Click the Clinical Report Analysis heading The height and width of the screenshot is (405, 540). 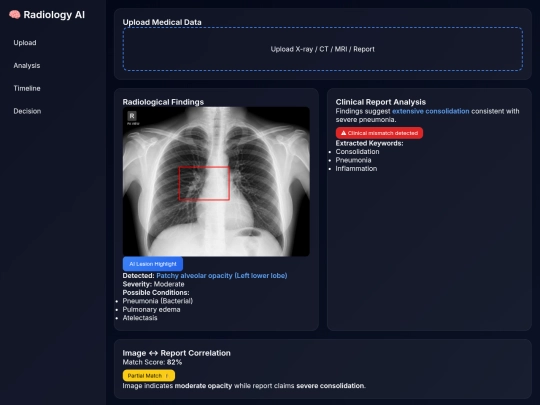381,102
